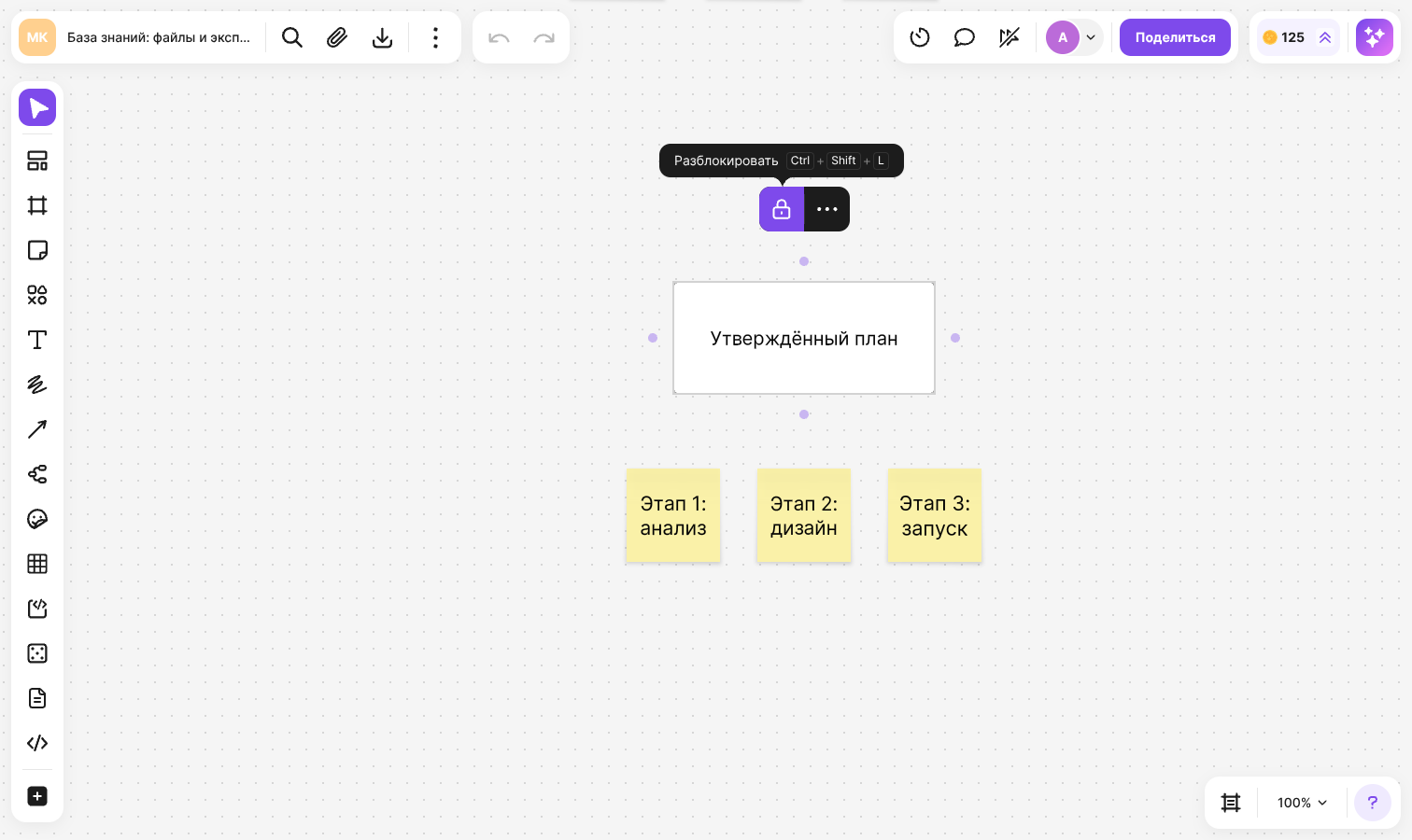Open the user avatar dropdown
Screen dimensions: 1412x840
[x=1074, y=37]
